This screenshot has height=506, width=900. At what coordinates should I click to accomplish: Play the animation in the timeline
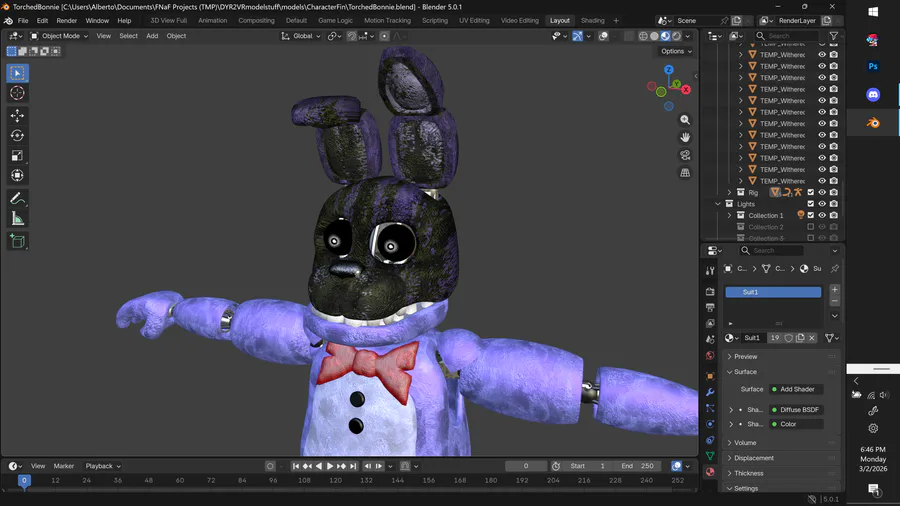pos(330,466)
